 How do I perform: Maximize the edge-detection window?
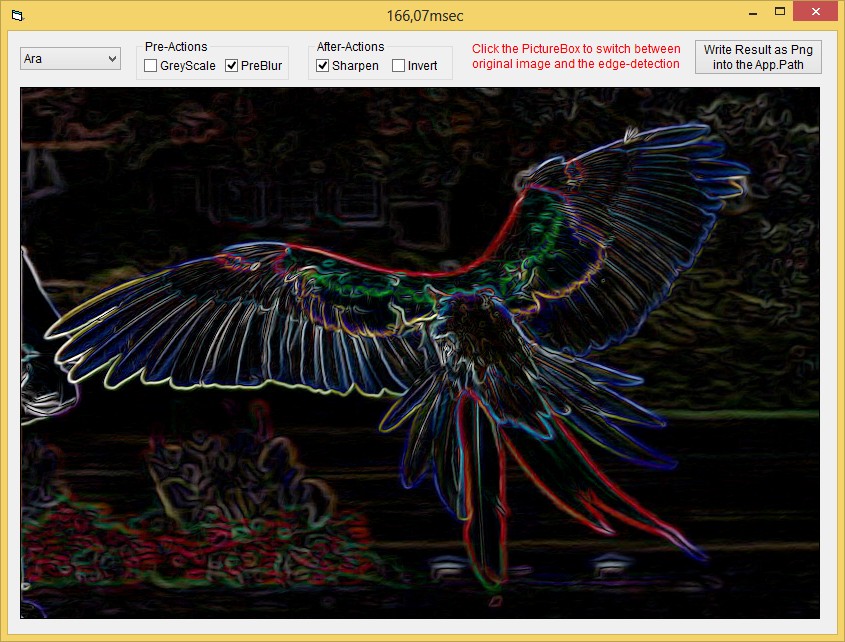coord(780,11)
